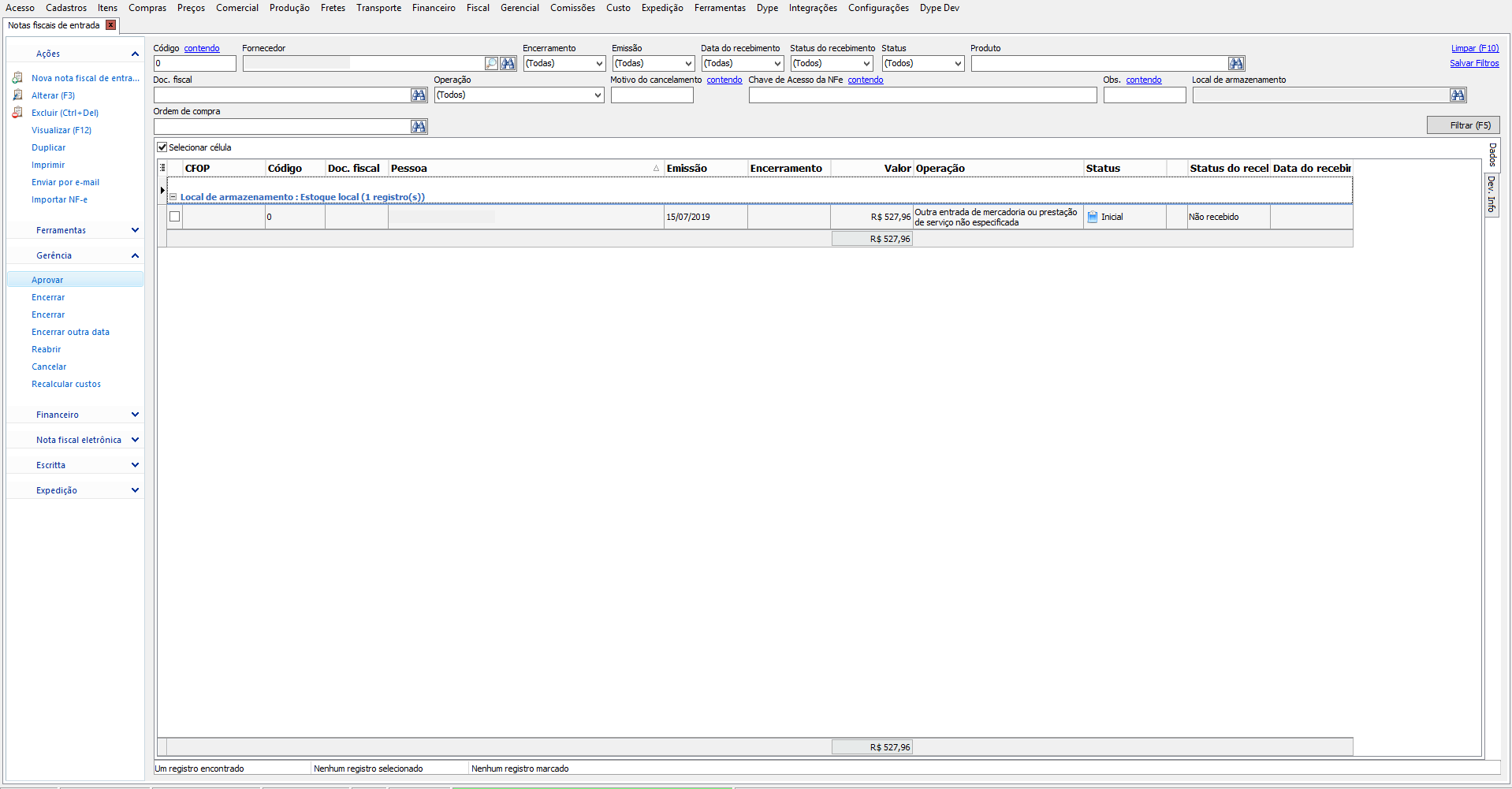
Task: Switch to the Dados vertical tab
Action: click(x=1492, y=154)
